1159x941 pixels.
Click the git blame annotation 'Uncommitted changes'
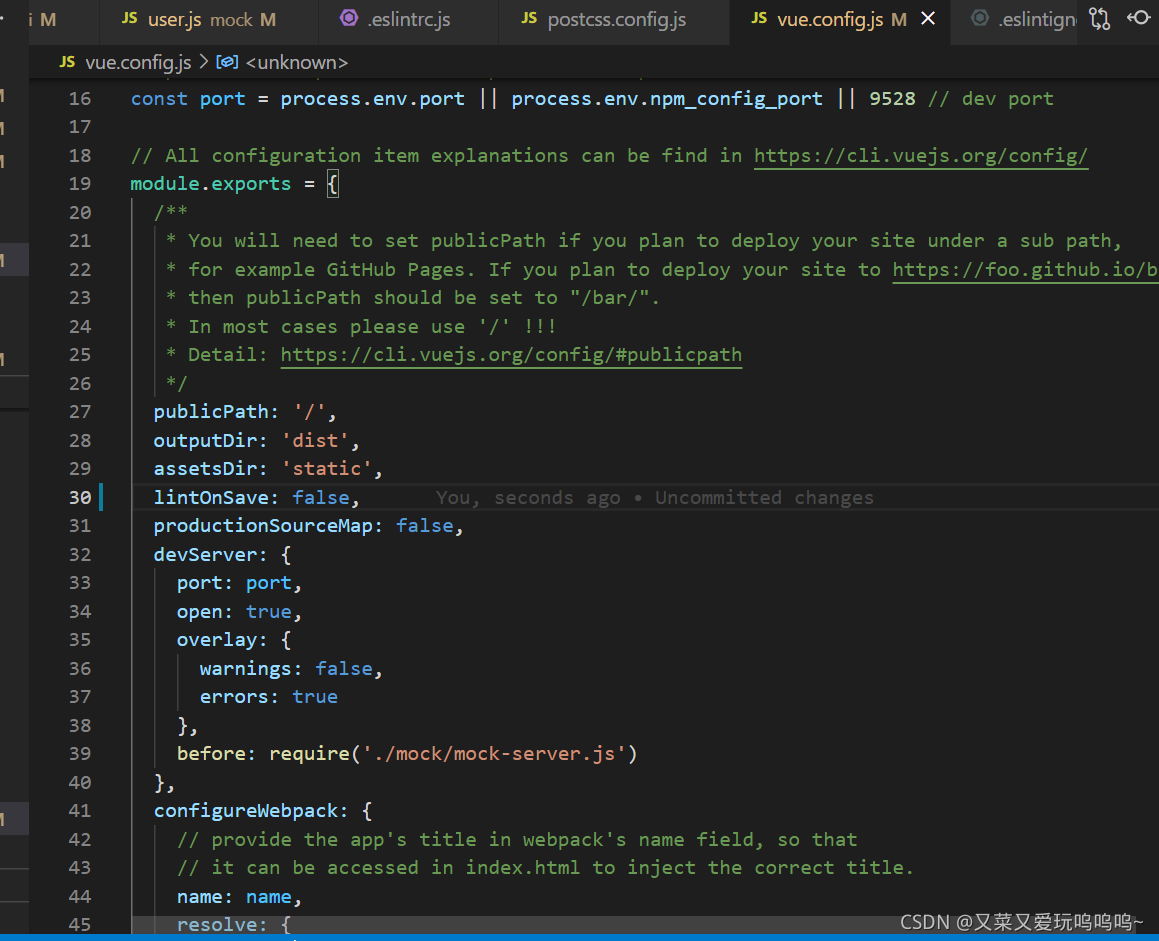coord(764,498)
